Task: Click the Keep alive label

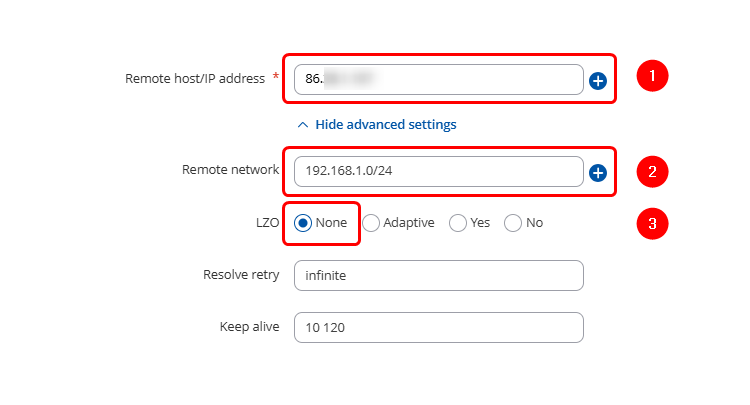Action: (249, 326)
